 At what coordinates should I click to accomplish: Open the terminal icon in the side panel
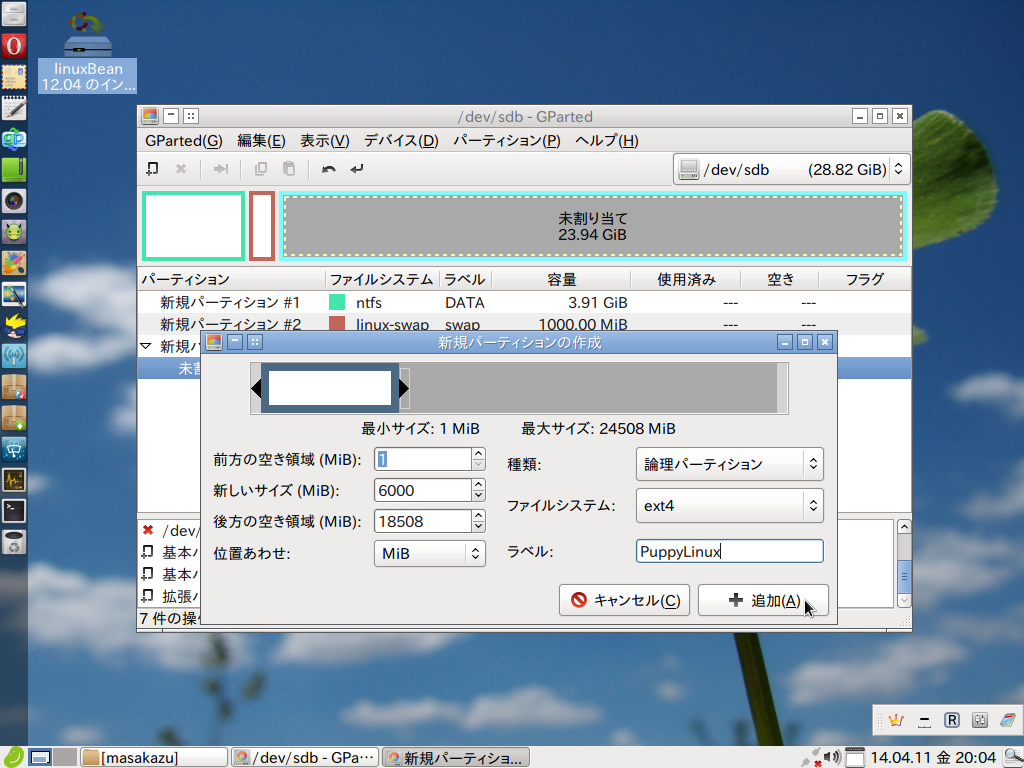coord(14,511)
